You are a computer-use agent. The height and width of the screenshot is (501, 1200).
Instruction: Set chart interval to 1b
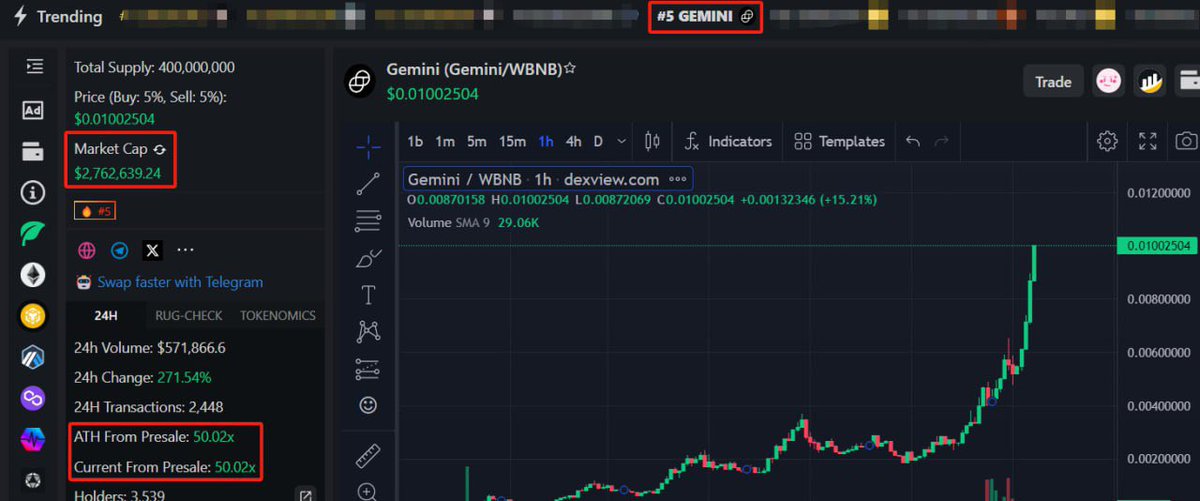point(415,141)
